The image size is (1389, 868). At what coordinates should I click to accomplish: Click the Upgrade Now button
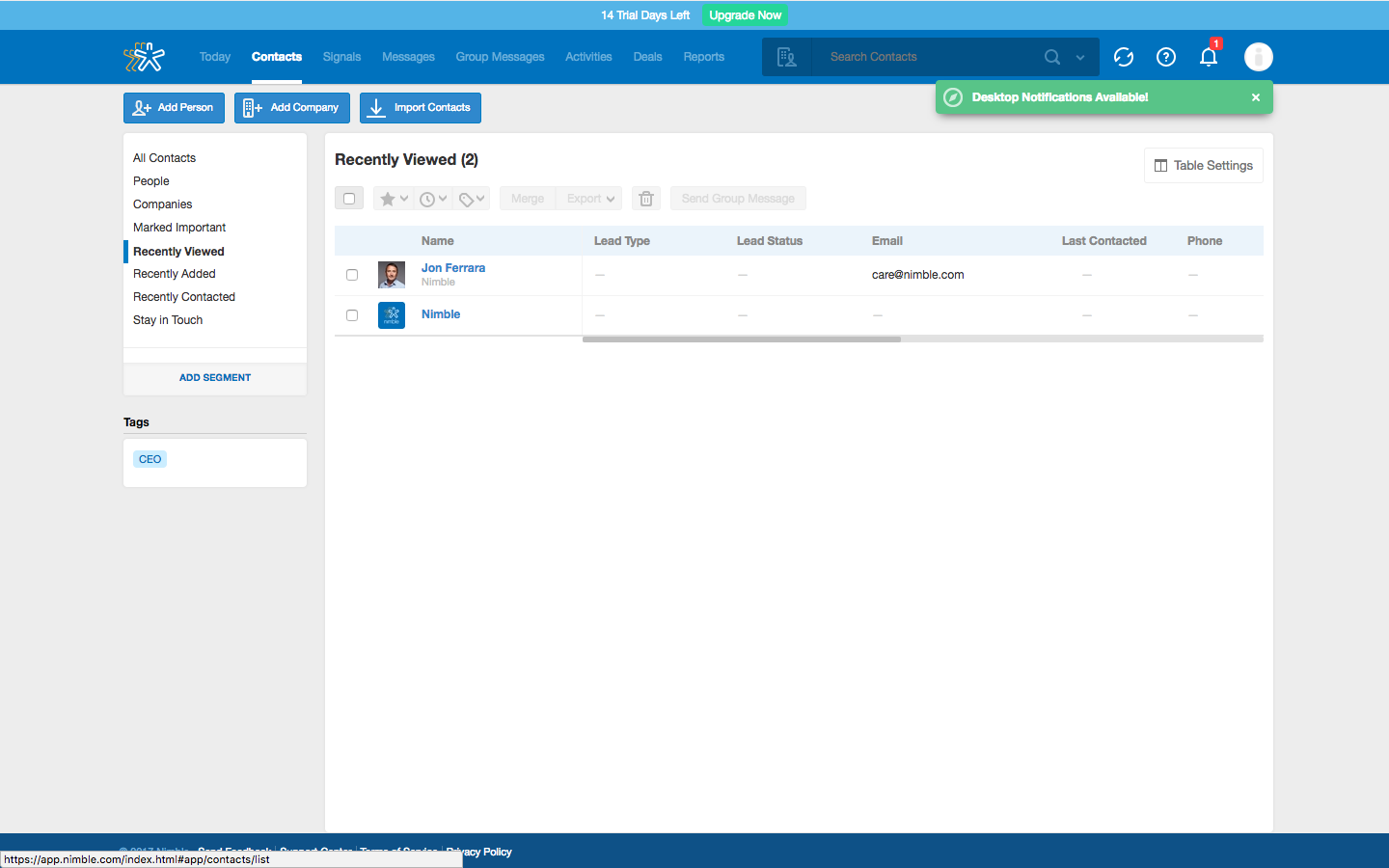(x=745, y=15)
